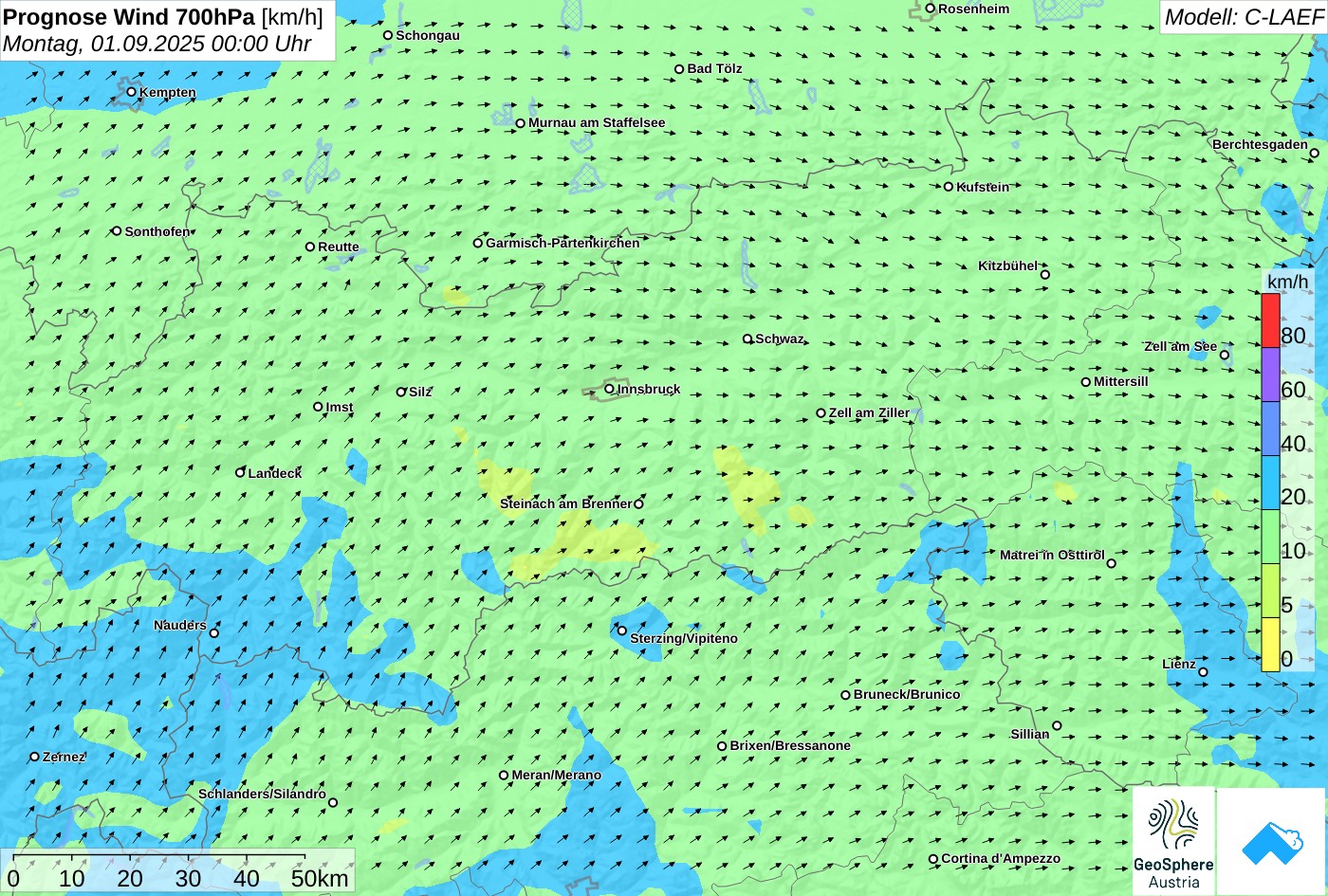
Task: Click the blue 40 km/h legend color
Action: click(1270, 430)
